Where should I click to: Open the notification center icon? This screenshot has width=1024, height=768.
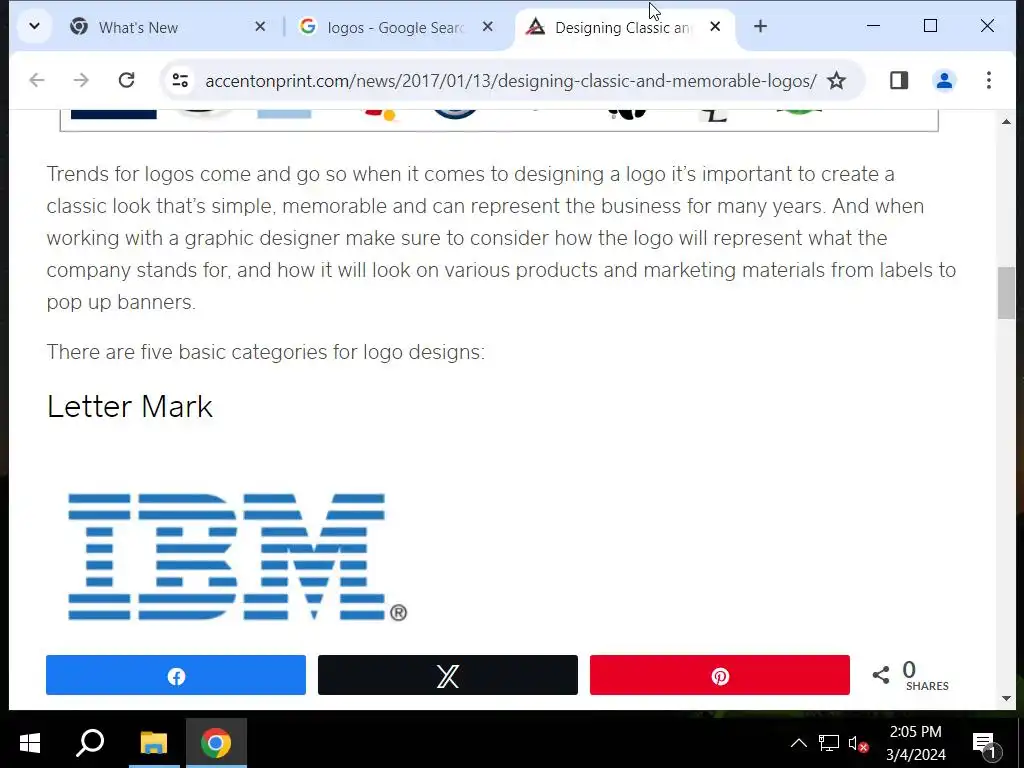tap(985, 744)
